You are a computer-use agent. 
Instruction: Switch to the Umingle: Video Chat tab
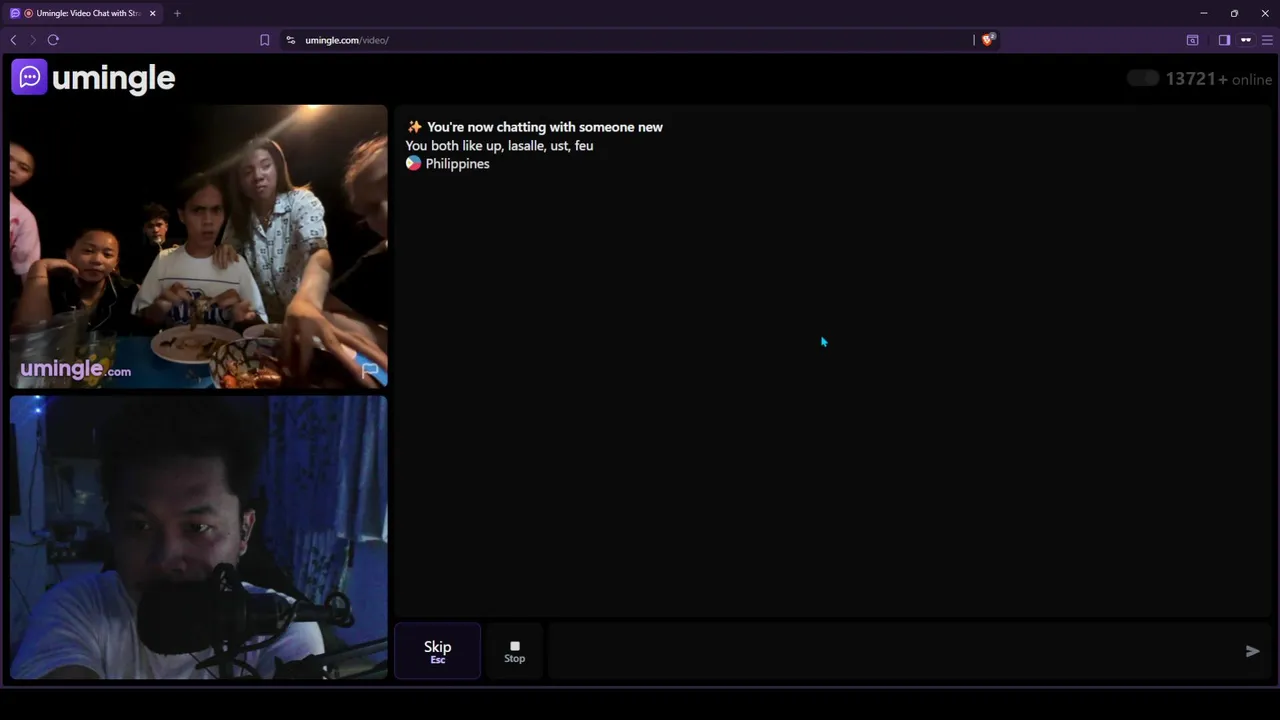point(82,13)
